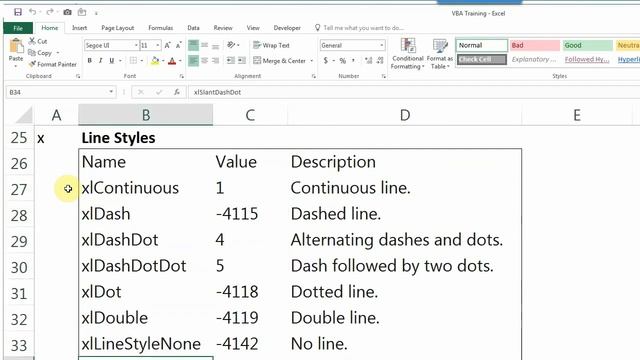Click the Redo arrow
The height and width of the screenshot is (360, 640).
50,12
